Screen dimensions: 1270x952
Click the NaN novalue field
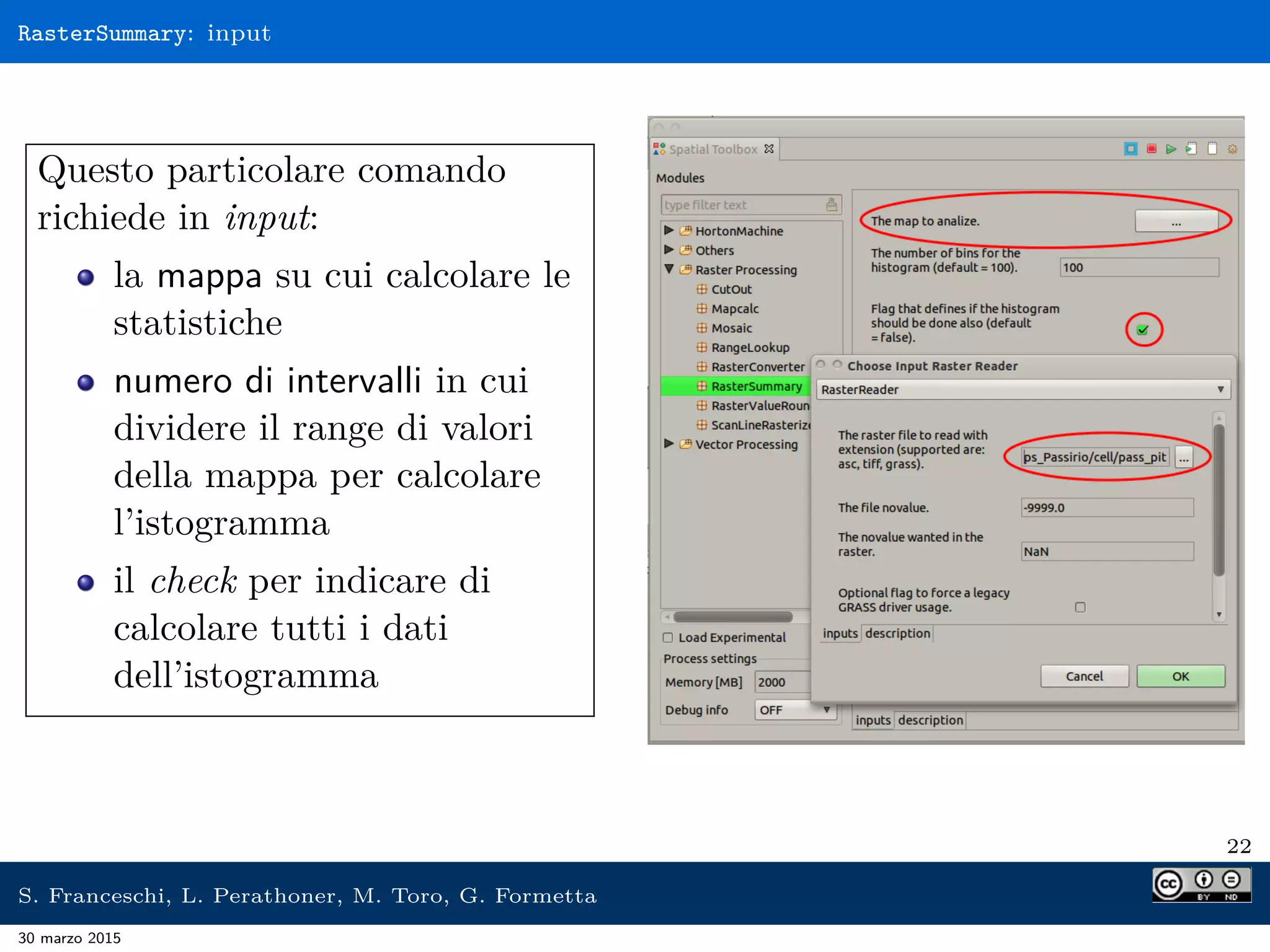click(1107, 552)
